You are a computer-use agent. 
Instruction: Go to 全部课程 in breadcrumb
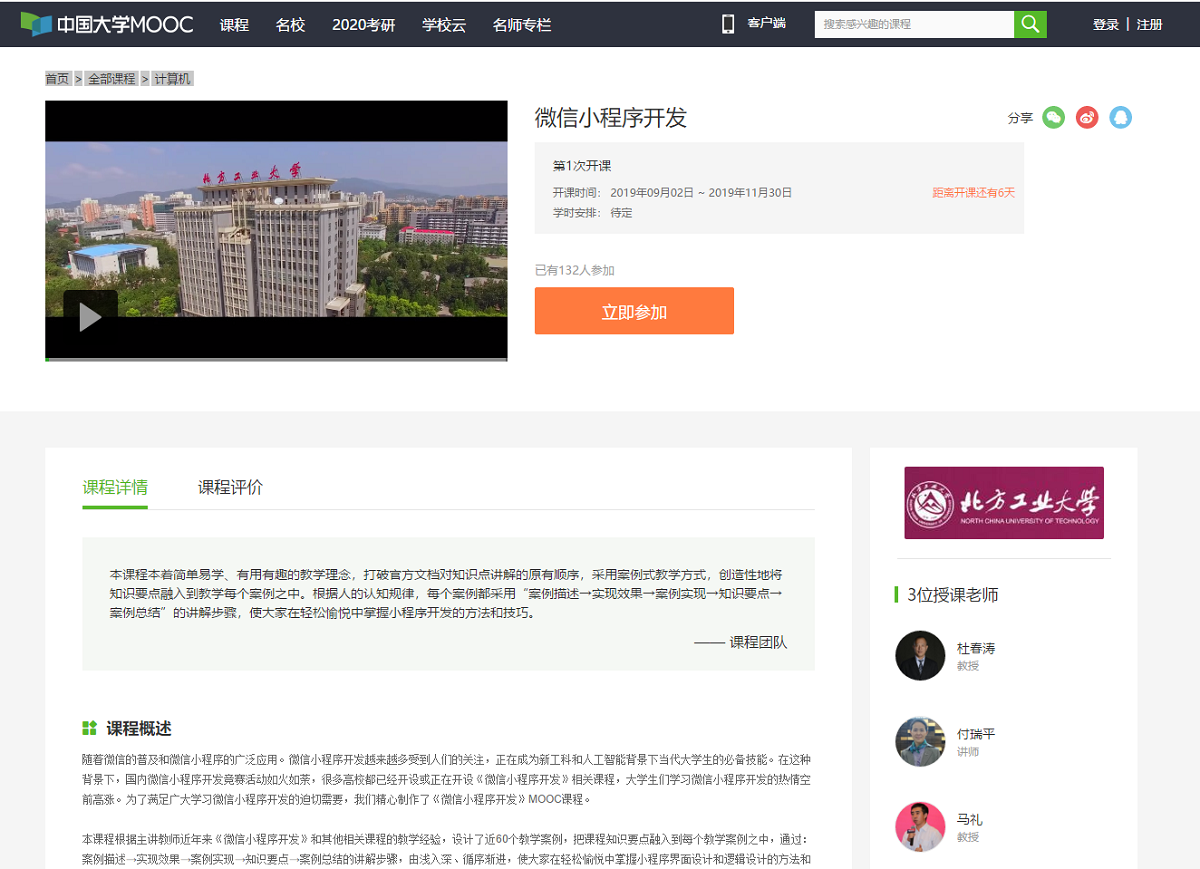pyautogui.click(x=111, y=79)
